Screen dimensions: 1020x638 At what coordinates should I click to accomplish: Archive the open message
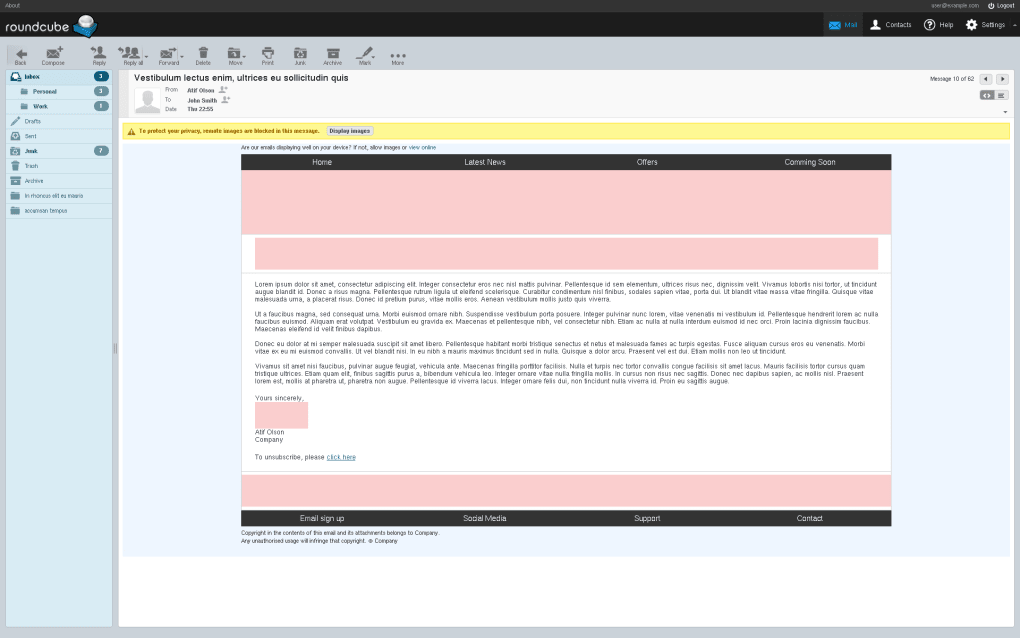[332, 54]
